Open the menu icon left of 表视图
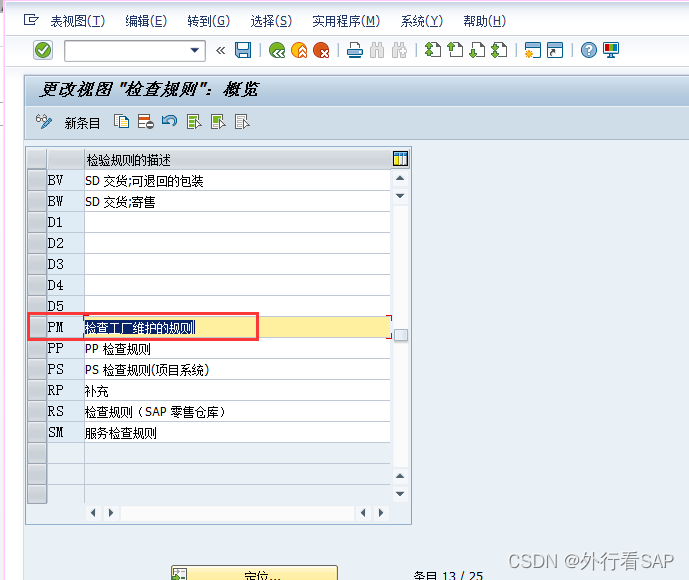The width and height of the screenshot is (689, 580). [31, 20]
